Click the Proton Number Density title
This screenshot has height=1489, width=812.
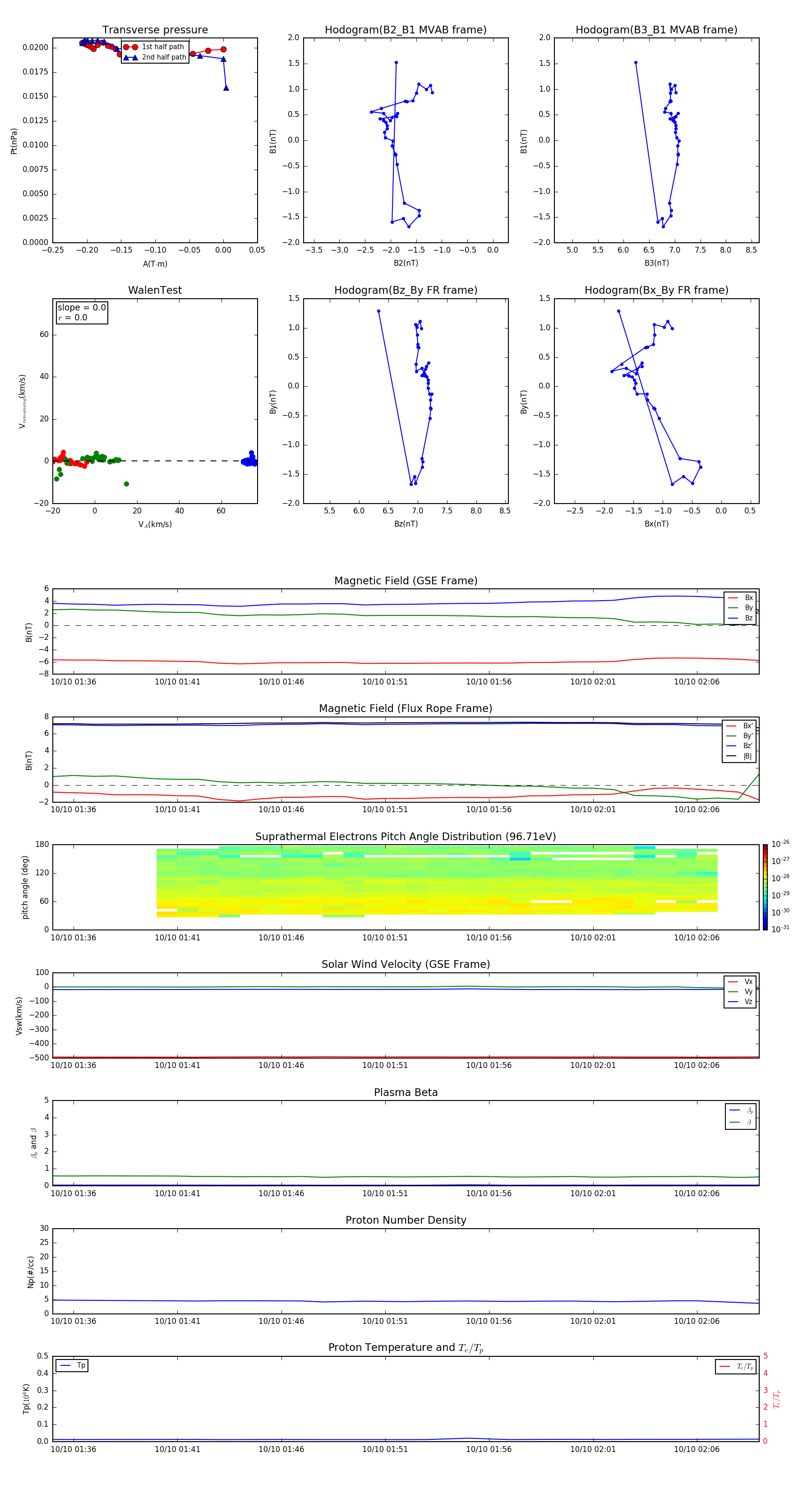point(405,1220)
